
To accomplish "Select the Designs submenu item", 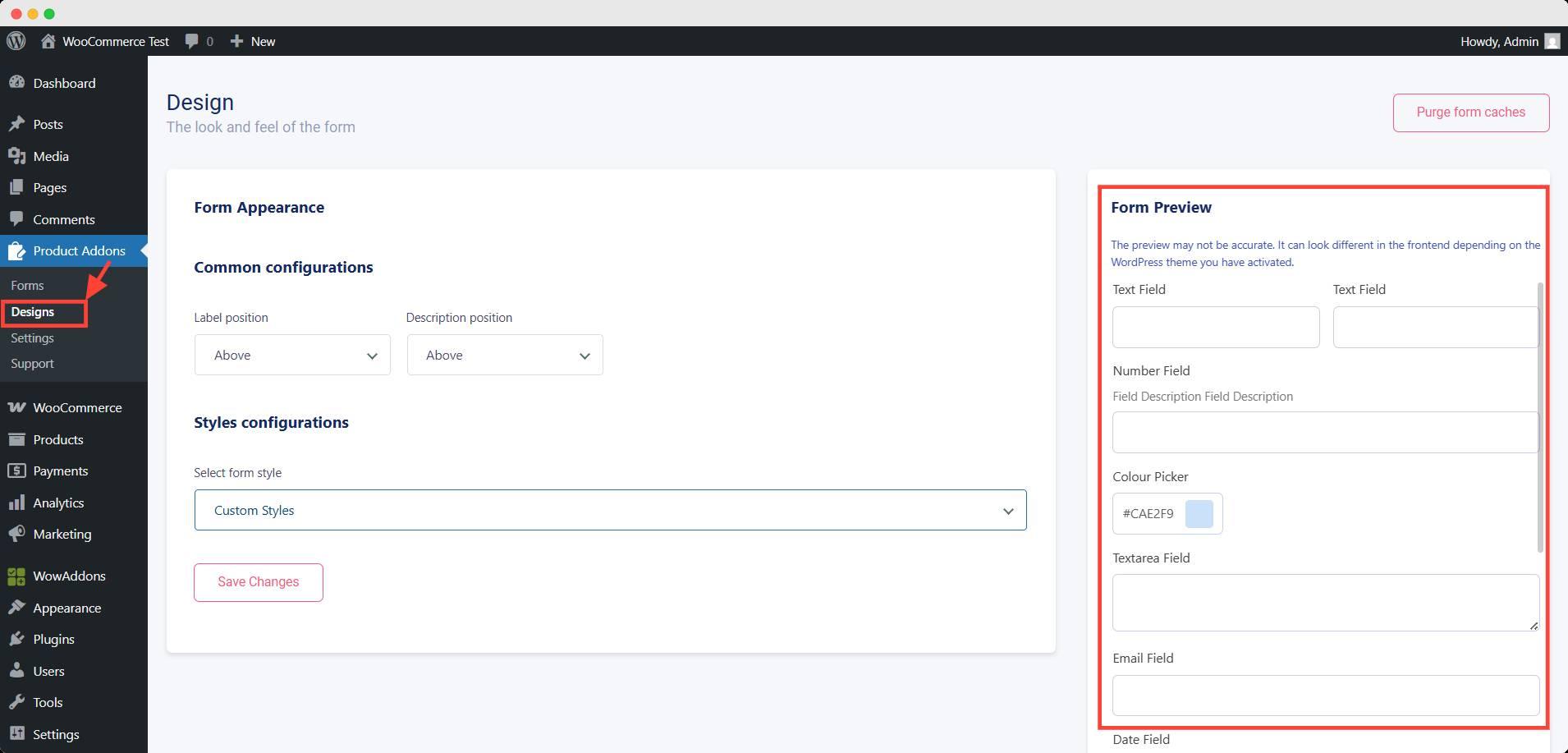I will [x=33, y=312].
